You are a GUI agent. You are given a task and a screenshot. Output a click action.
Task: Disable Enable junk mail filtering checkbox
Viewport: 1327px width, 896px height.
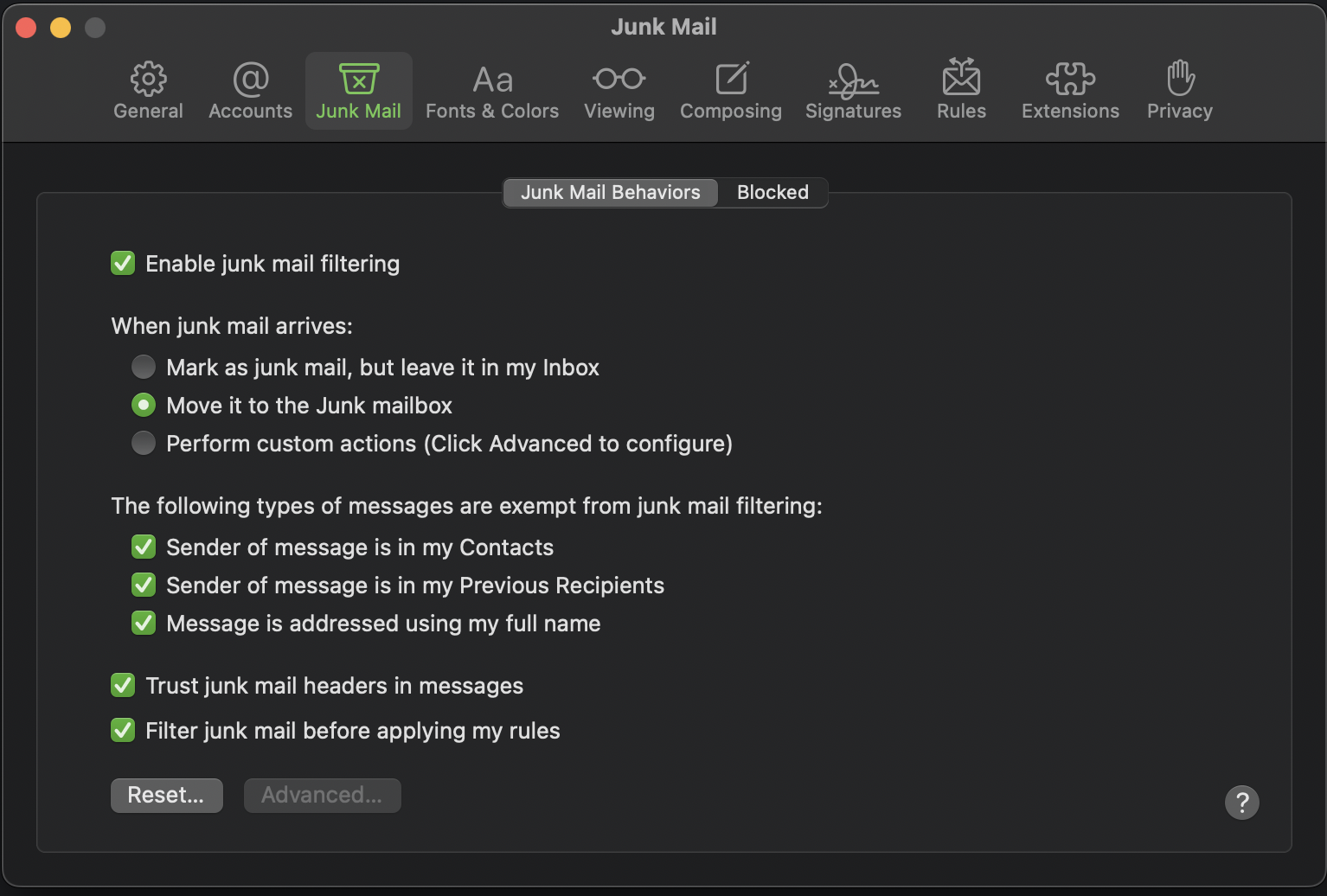pos(123,263)
